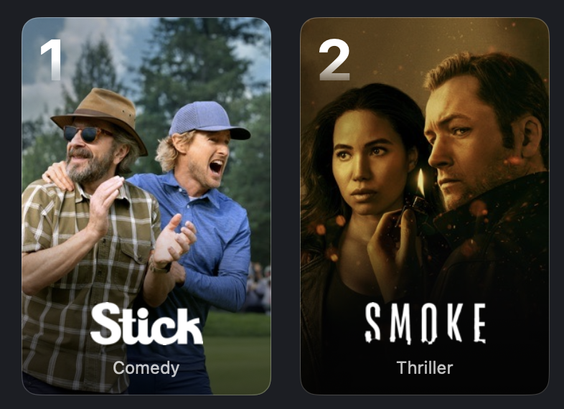Click the Comedy genre label

pos(146,368)
